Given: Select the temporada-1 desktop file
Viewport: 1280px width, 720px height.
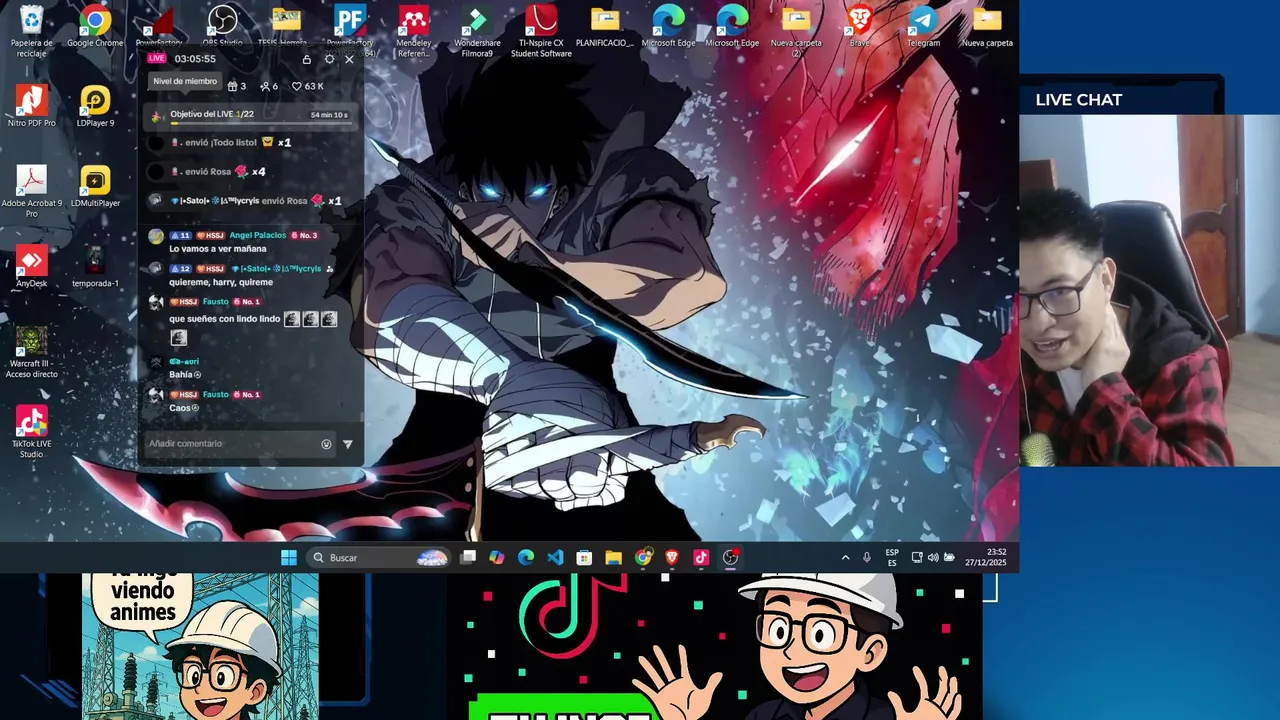Looking at the screenshot, I should 95,266.
